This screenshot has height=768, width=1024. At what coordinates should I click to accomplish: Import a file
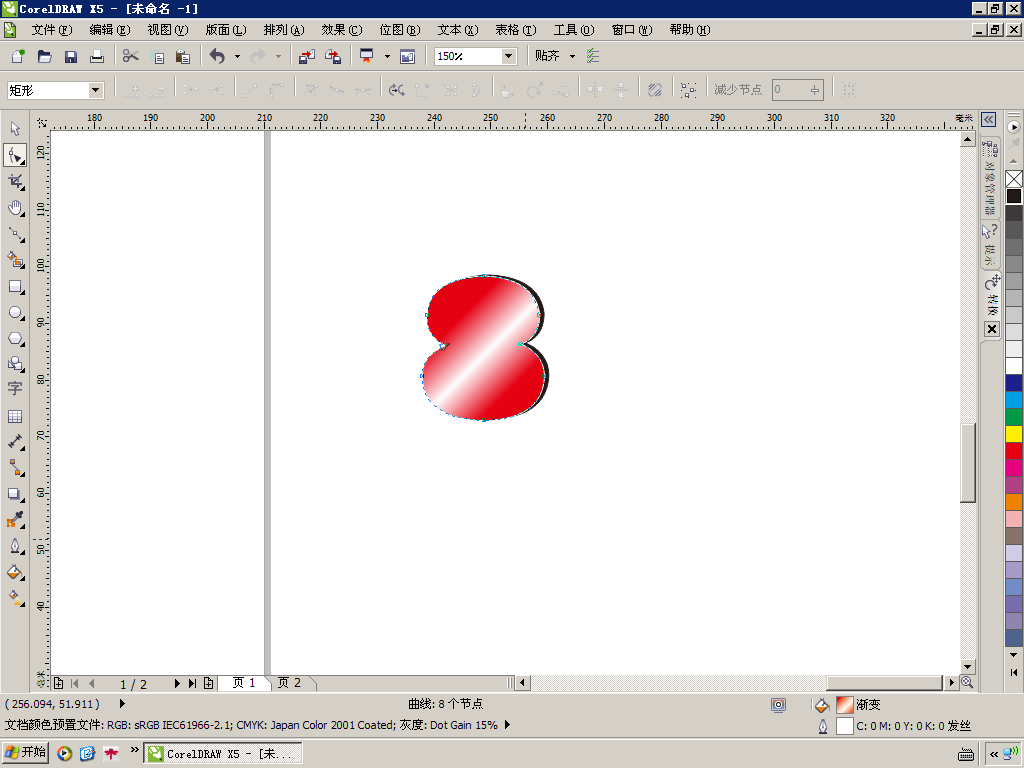tap(307, 56)
